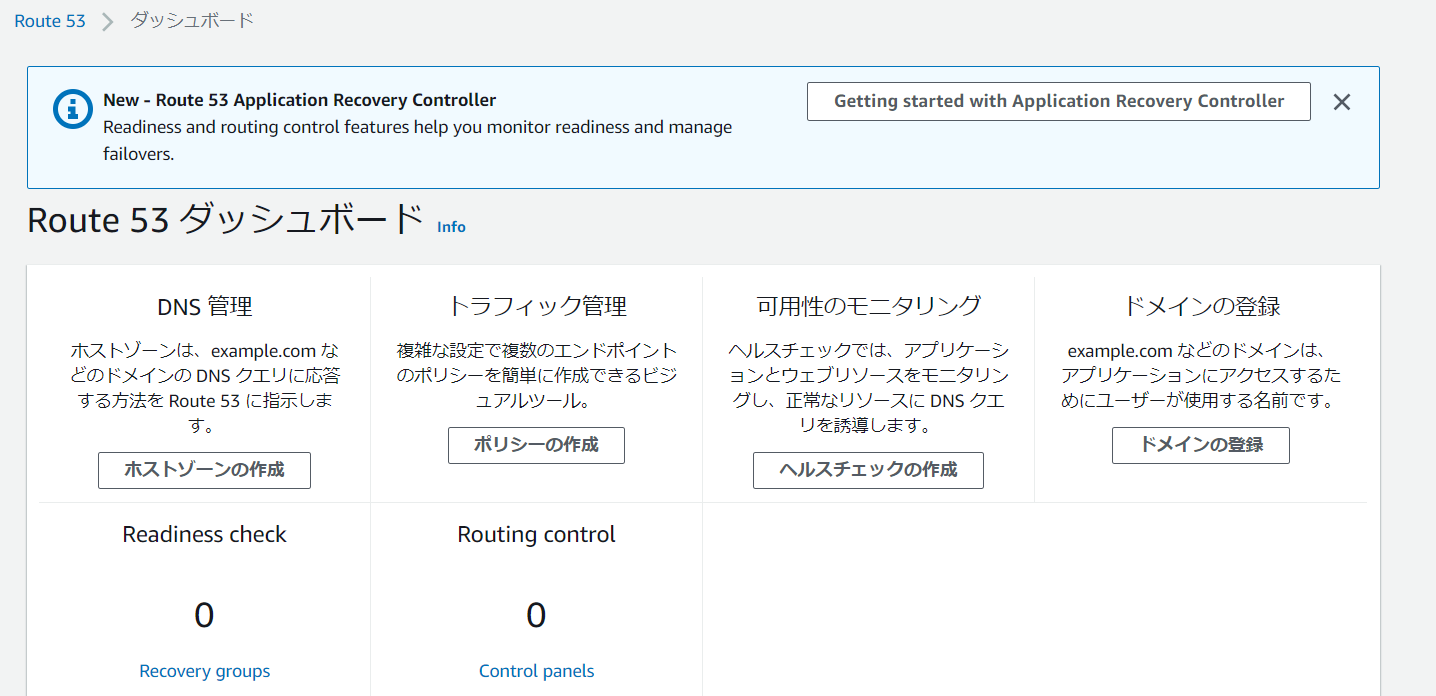Open Getting started with Application Recovery Controller
The height and width of the screenshot is (696, 1436).
pos(1059,101)
